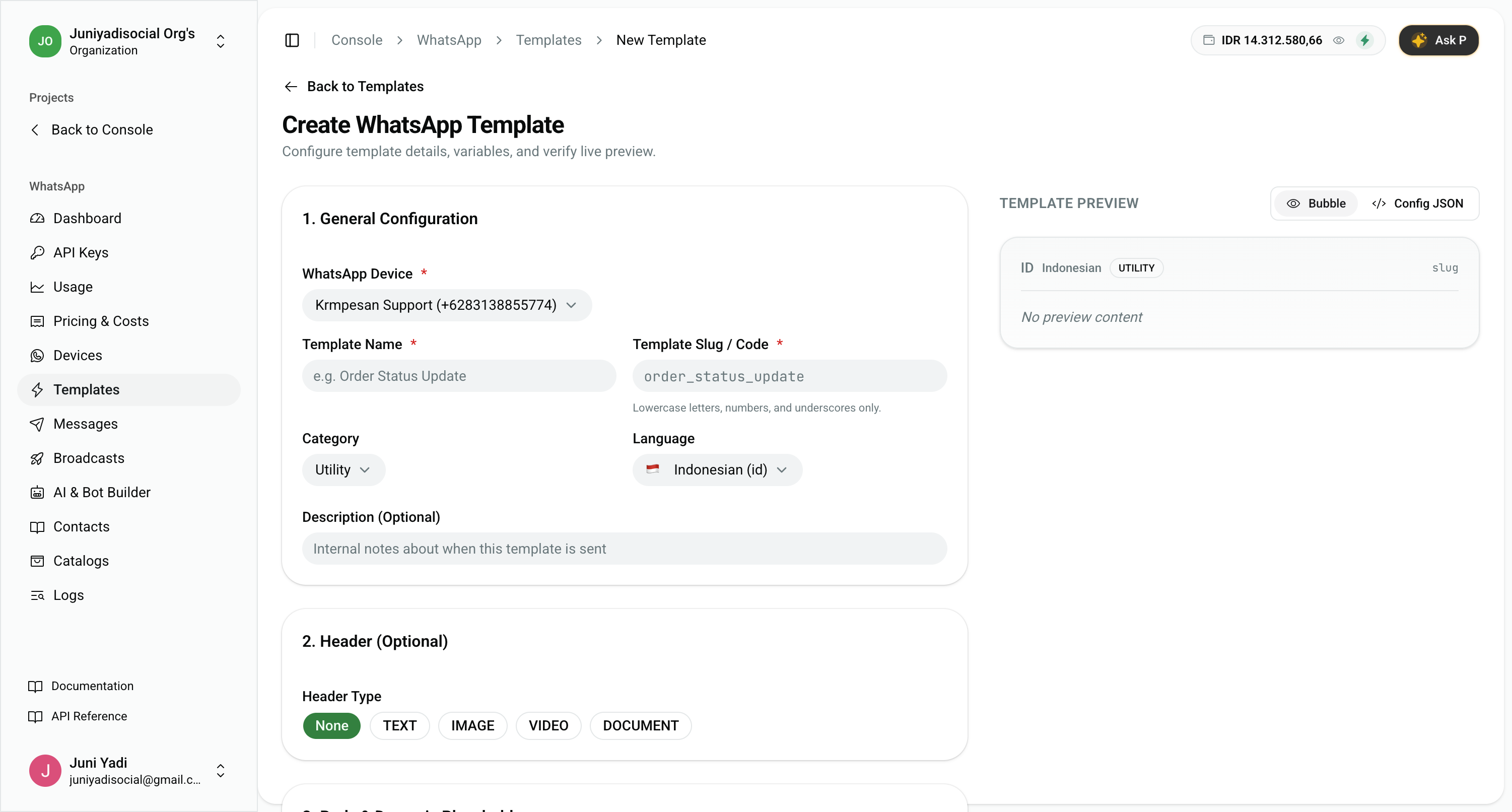Open Dashboard in the sidebar
Image resolution: width=1512 pixels, height=812 pixels.
128,219
